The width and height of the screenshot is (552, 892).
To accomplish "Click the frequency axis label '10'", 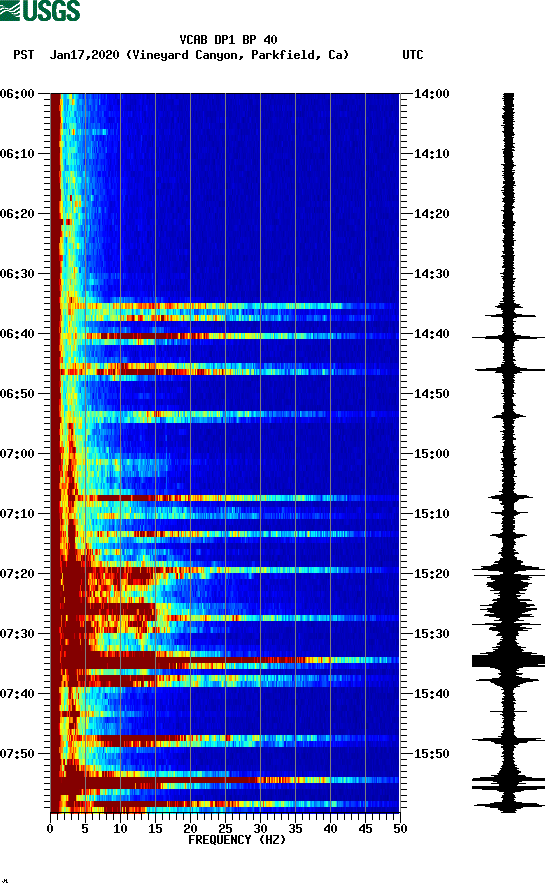I will (120, 829).
